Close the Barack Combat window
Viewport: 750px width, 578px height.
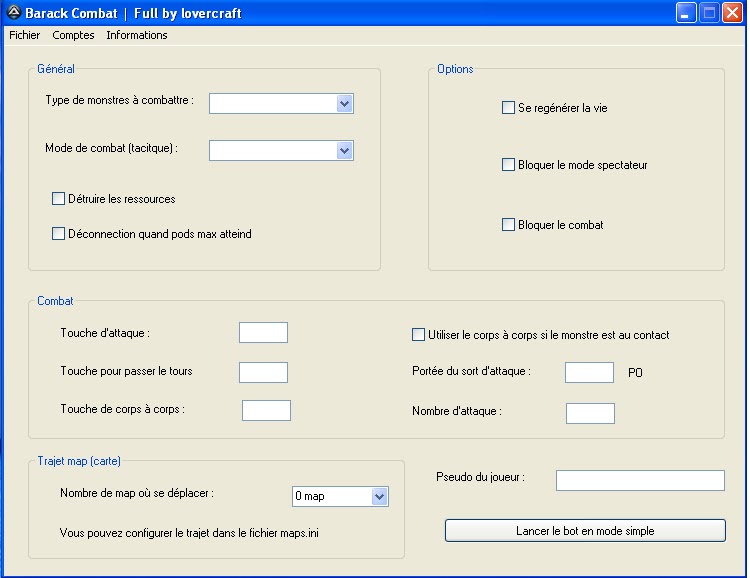(732, 13)
